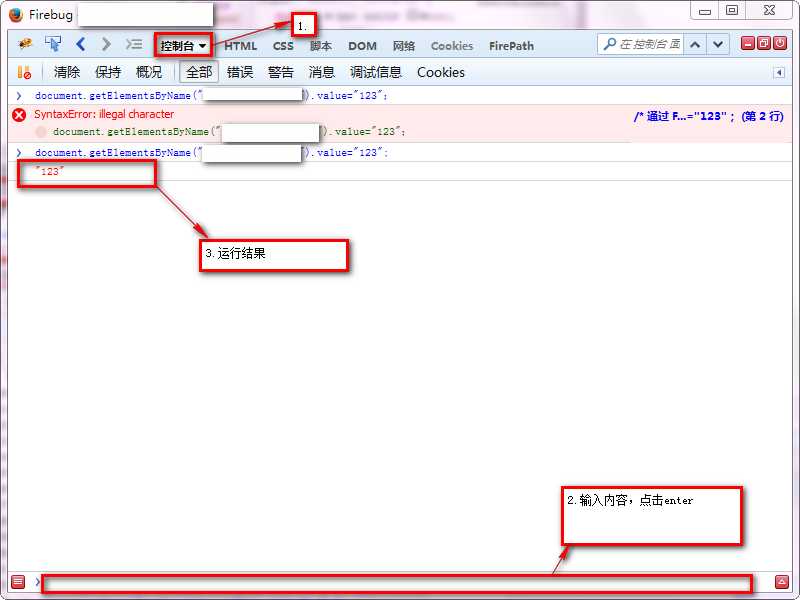Click the last document.getElementsByName command above "123"
800x600 pixels.
tap(211, 153)
